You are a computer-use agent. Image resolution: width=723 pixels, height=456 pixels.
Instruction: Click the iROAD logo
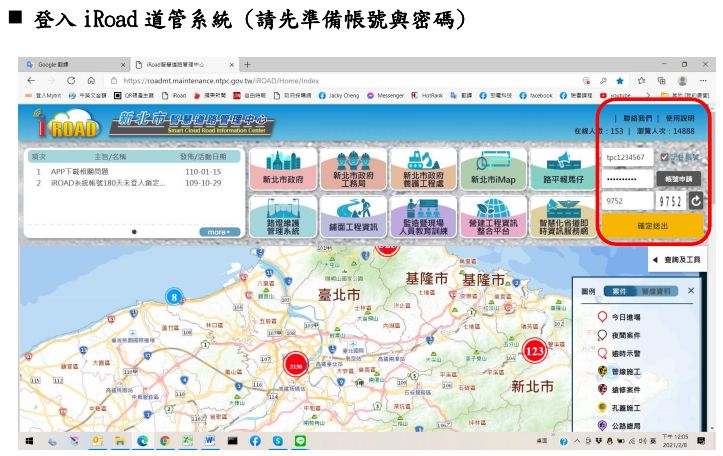67,123
